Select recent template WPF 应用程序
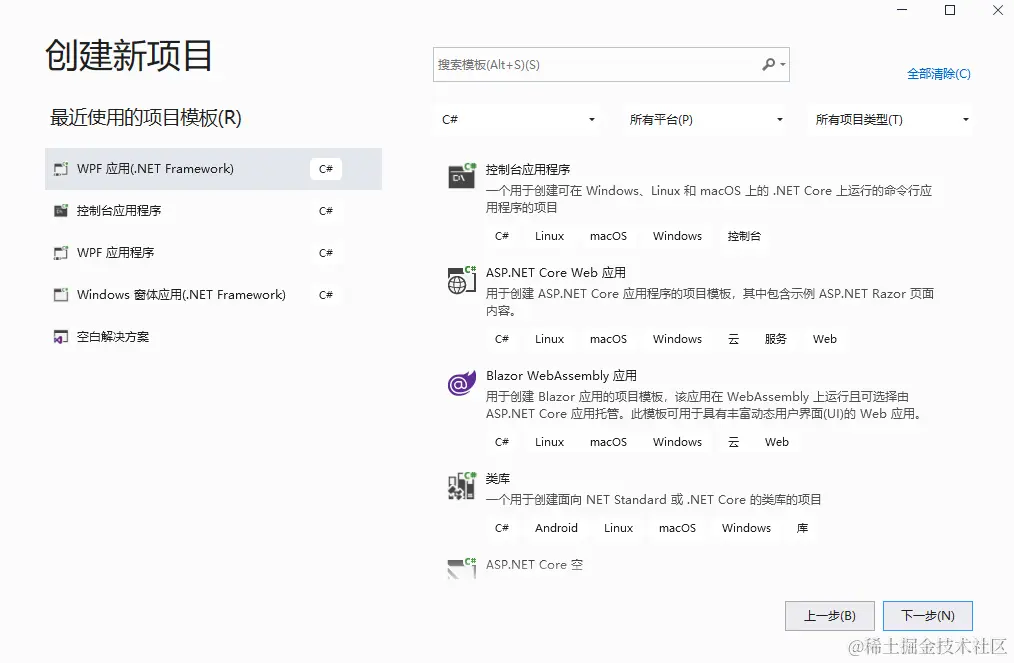 (213, 253)
